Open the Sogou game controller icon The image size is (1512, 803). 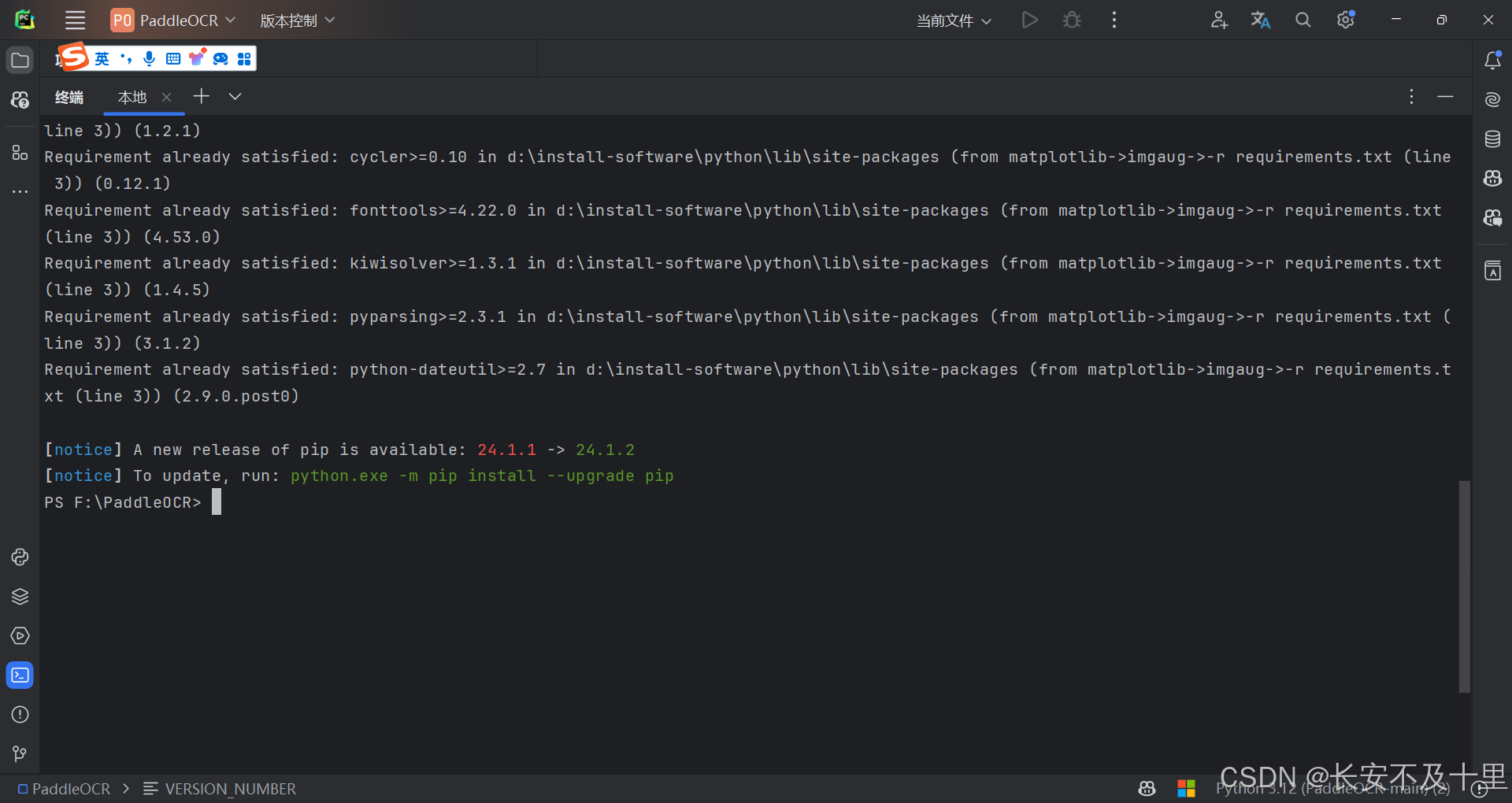click(x=220, y=58)
